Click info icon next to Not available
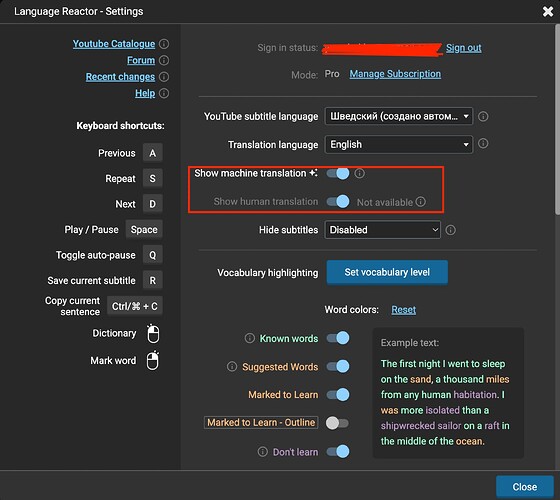This screenshot has width=560, height=500. pyautogui.click(x=421, y=202)
